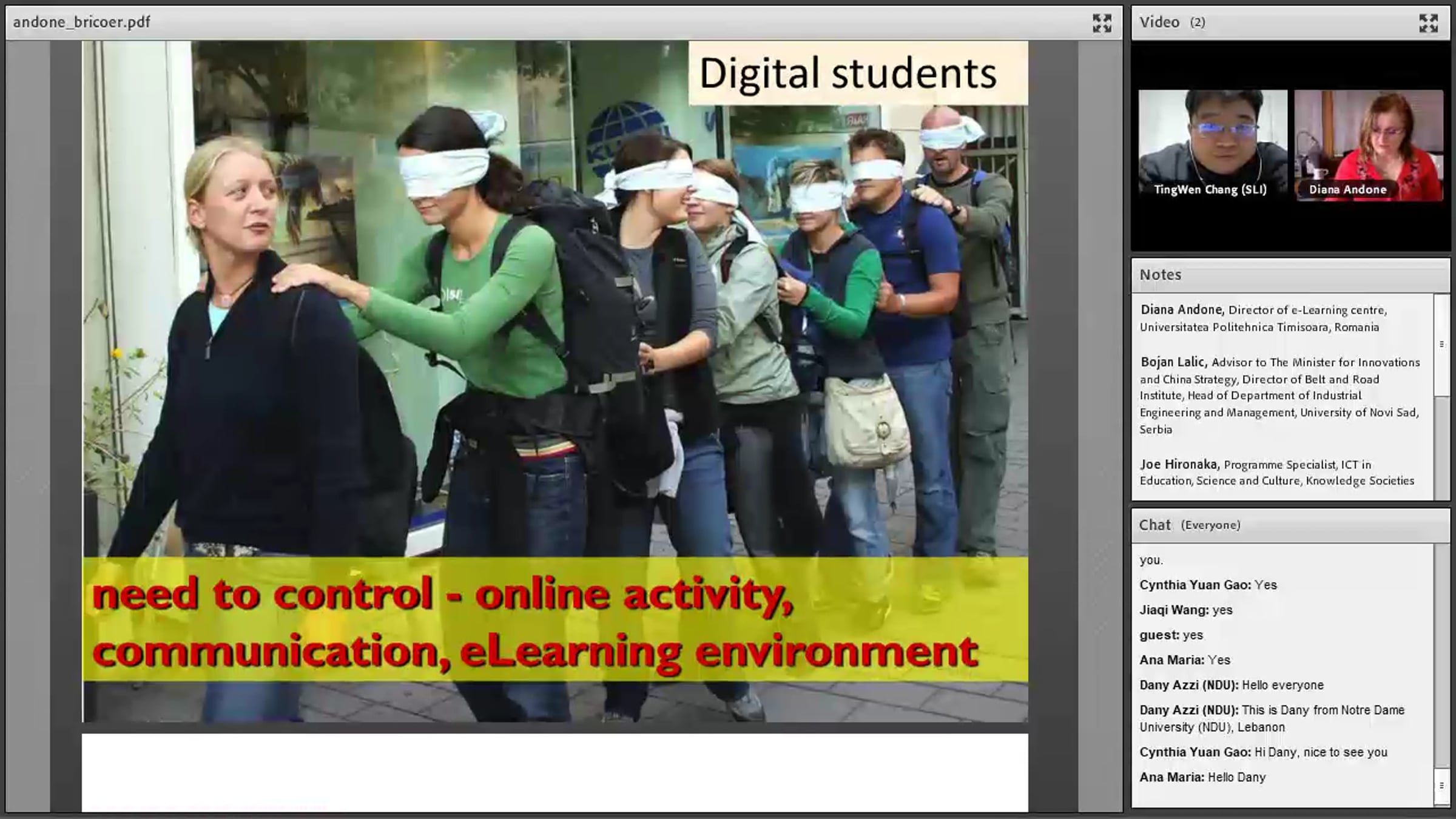Screen dimensions: 1456x819
Task: Maximize the Video pod to fullscreen
Action: pyautogui.click(x=1428, y=23)
